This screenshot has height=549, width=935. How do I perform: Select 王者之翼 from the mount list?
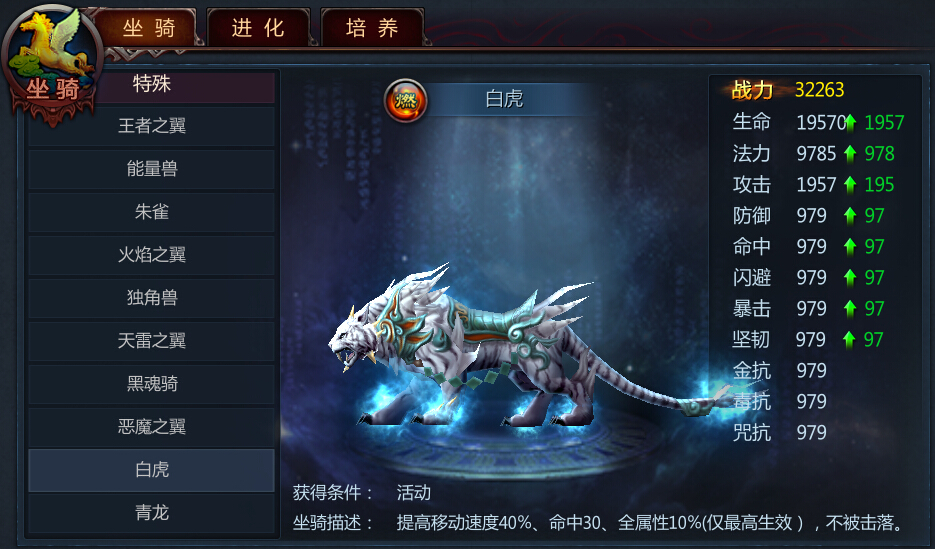(151, 126)
